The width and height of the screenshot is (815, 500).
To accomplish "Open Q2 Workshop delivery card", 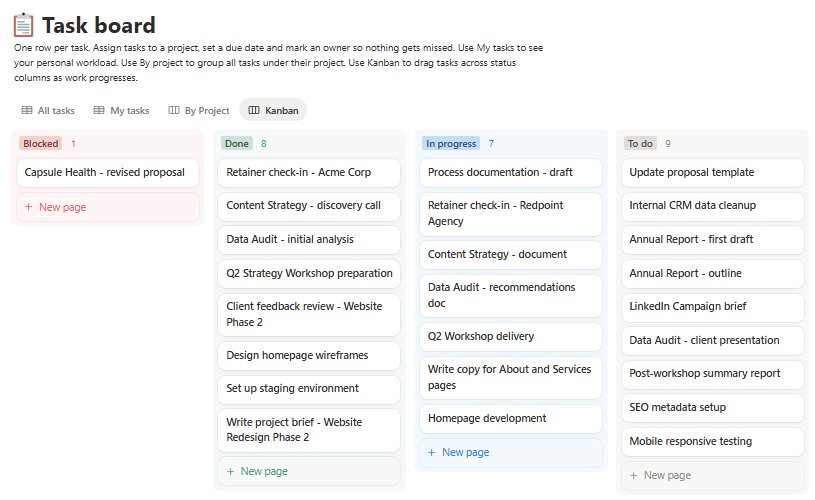I will pos(510,337).
